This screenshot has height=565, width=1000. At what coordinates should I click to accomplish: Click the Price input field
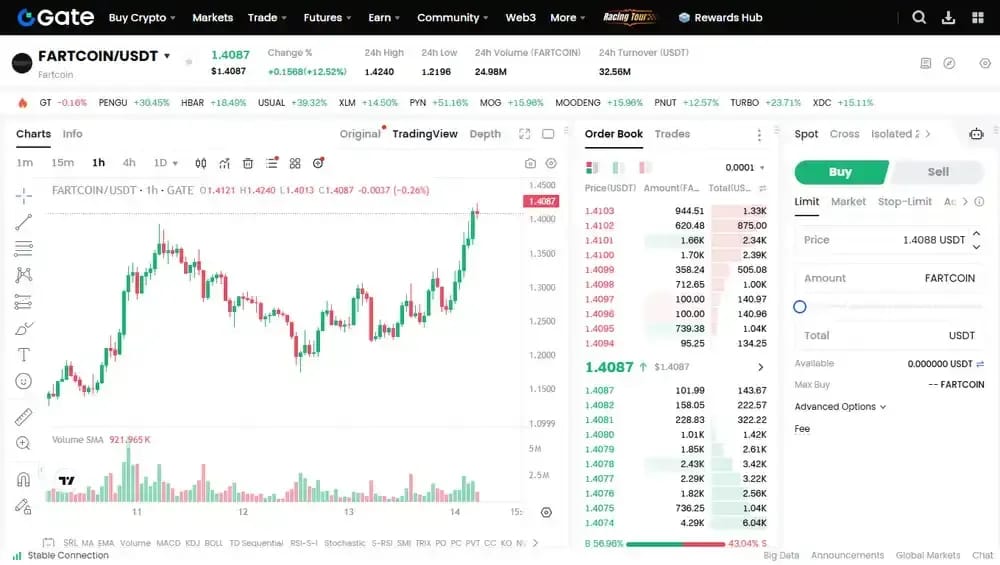click(889, 240)
